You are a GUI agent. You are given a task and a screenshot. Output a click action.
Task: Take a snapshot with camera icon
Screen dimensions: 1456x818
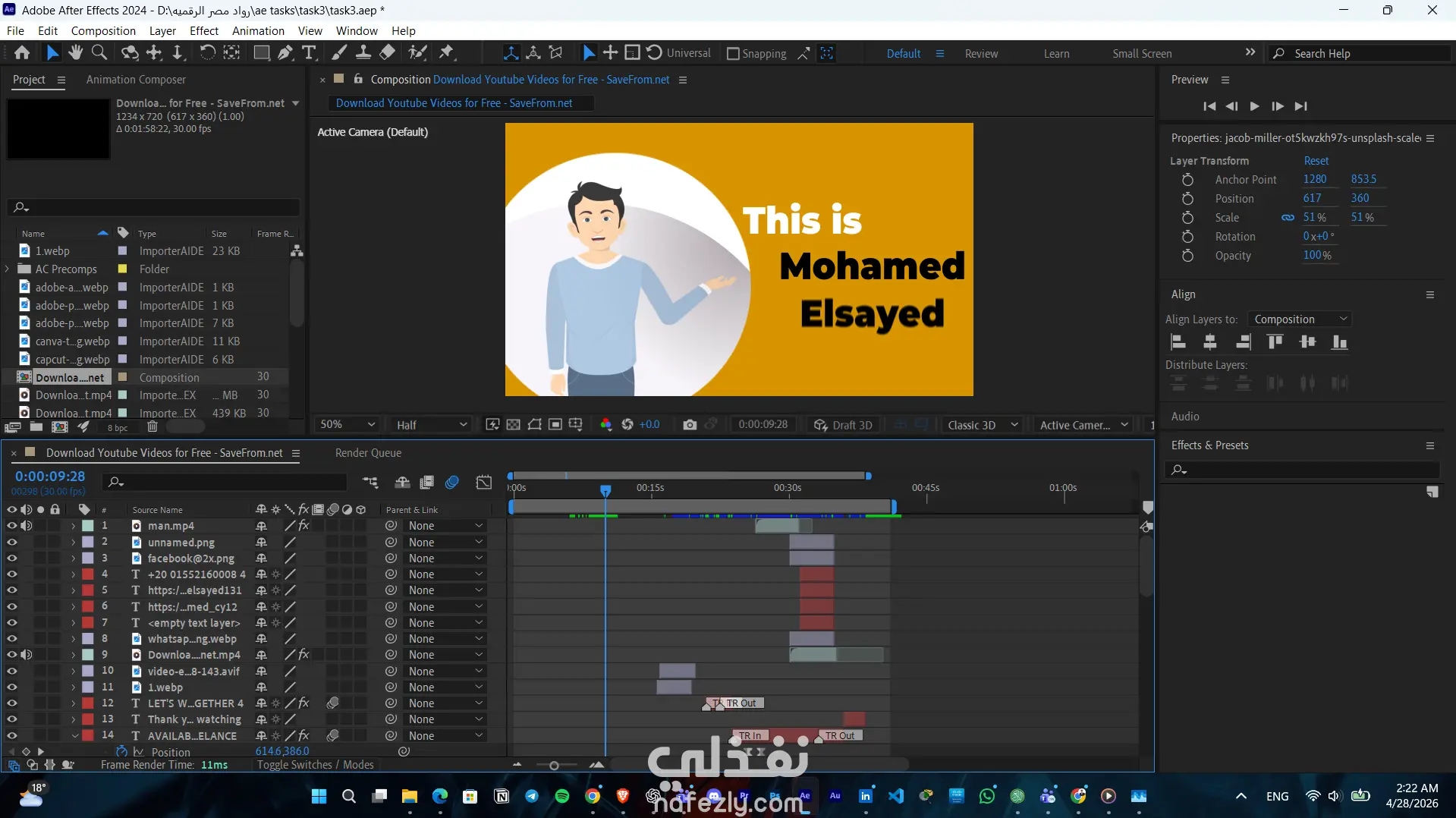(690, 425)
